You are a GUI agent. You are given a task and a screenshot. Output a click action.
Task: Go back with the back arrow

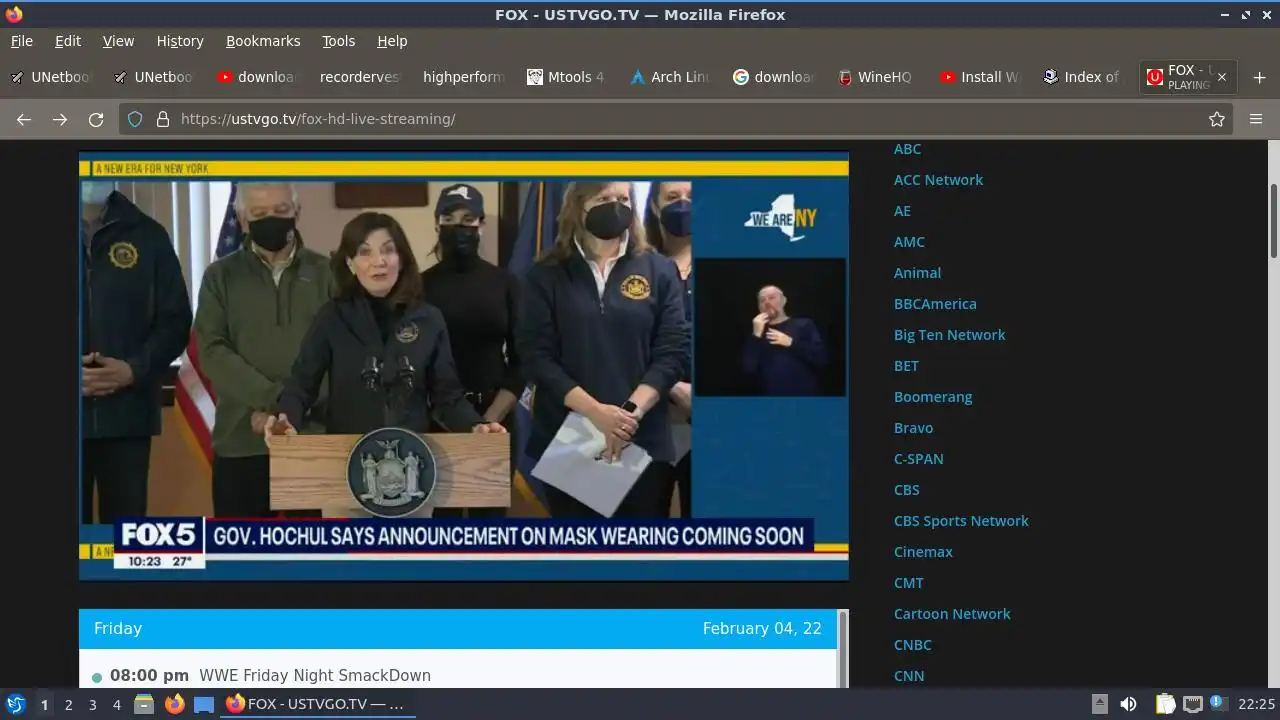(x=24, y=119)
